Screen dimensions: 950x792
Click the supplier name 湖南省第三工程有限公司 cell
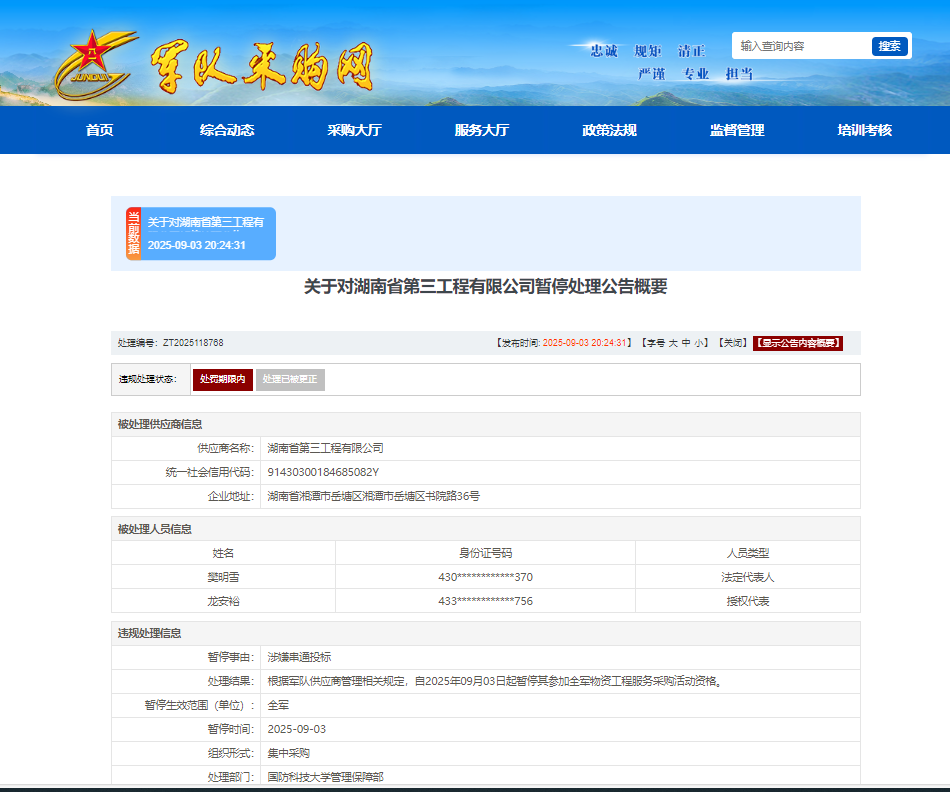(x=325, y=449)
